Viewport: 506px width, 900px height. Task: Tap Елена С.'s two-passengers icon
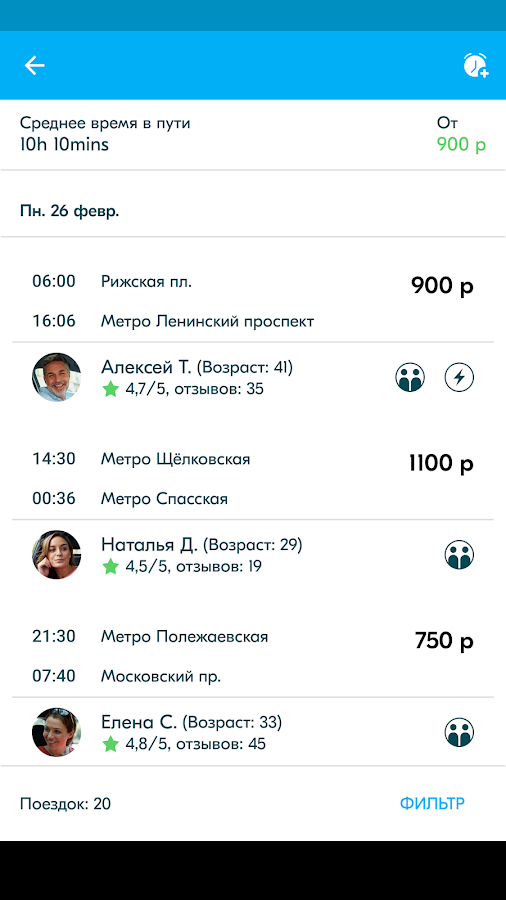pos(460,732)
